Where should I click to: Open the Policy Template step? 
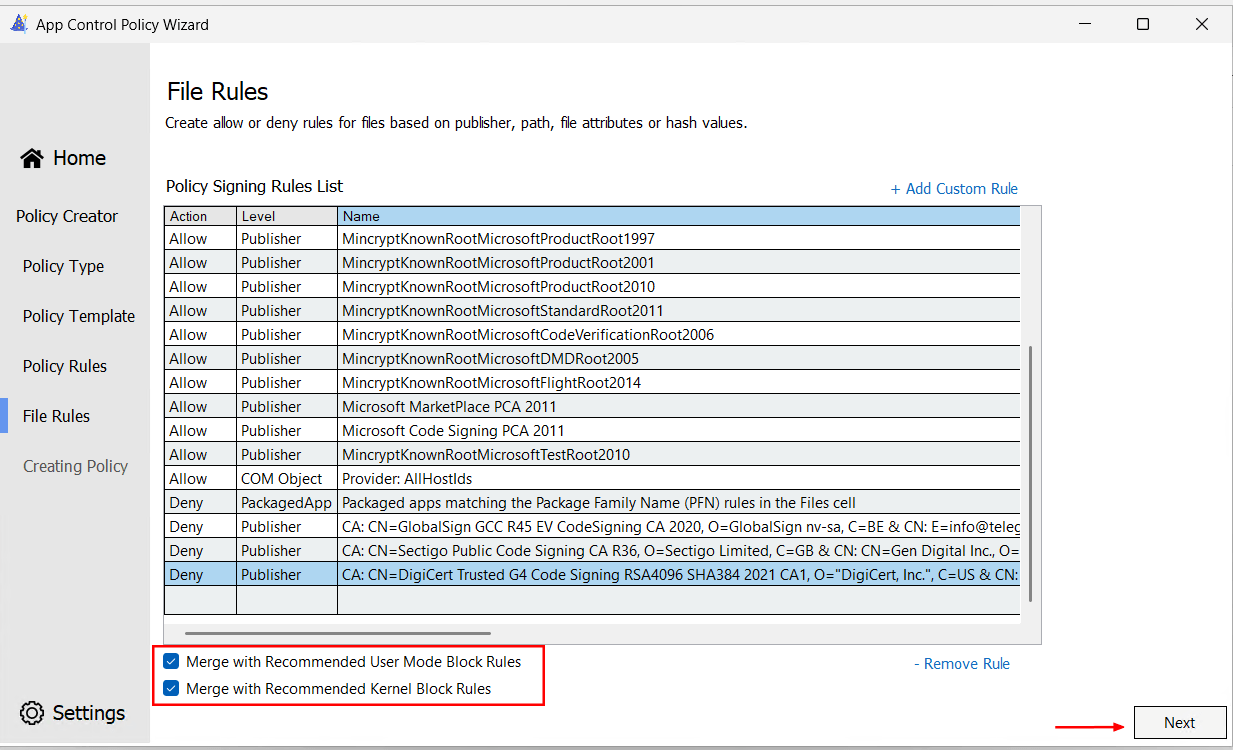[79, 316]
